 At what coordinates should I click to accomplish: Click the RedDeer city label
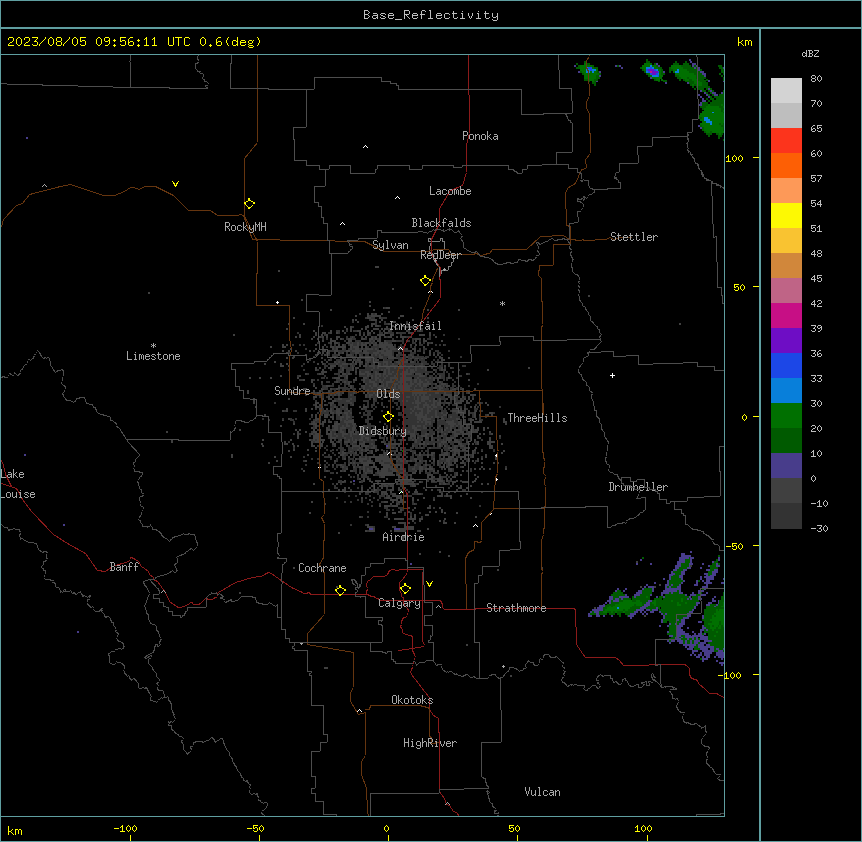click(x=440, y=255)
